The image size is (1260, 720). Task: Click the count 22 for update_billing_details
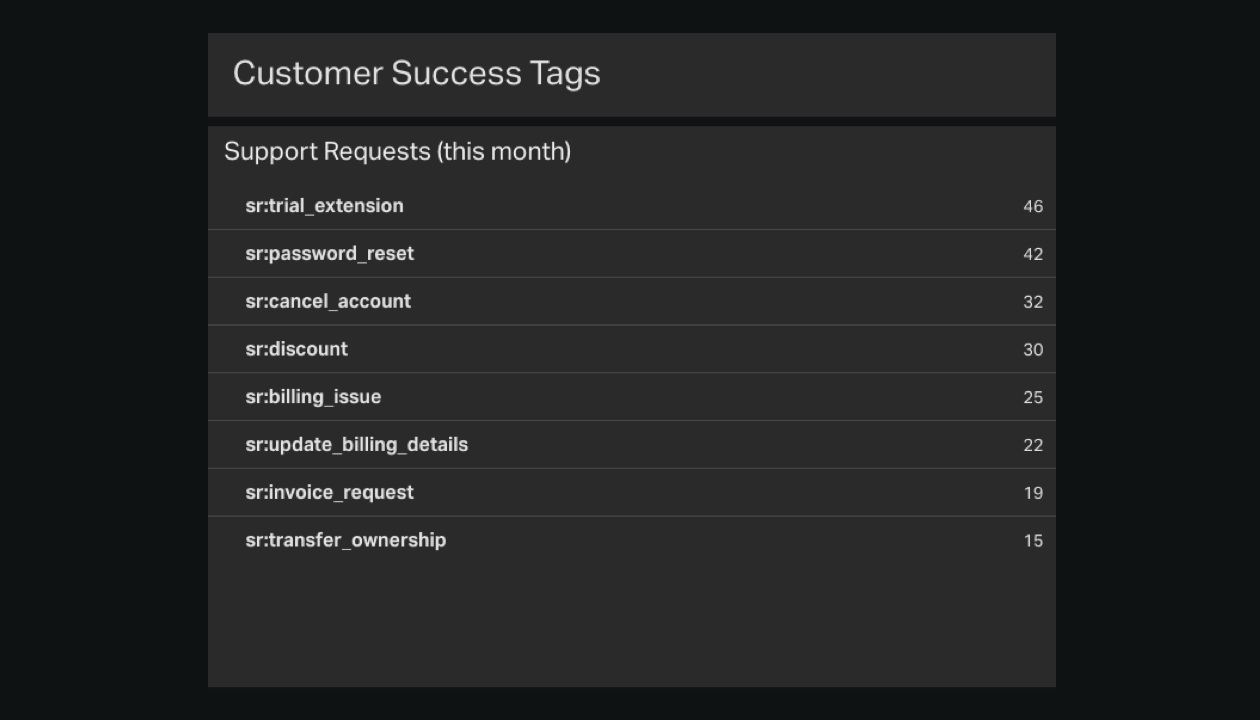point(1033,445)
